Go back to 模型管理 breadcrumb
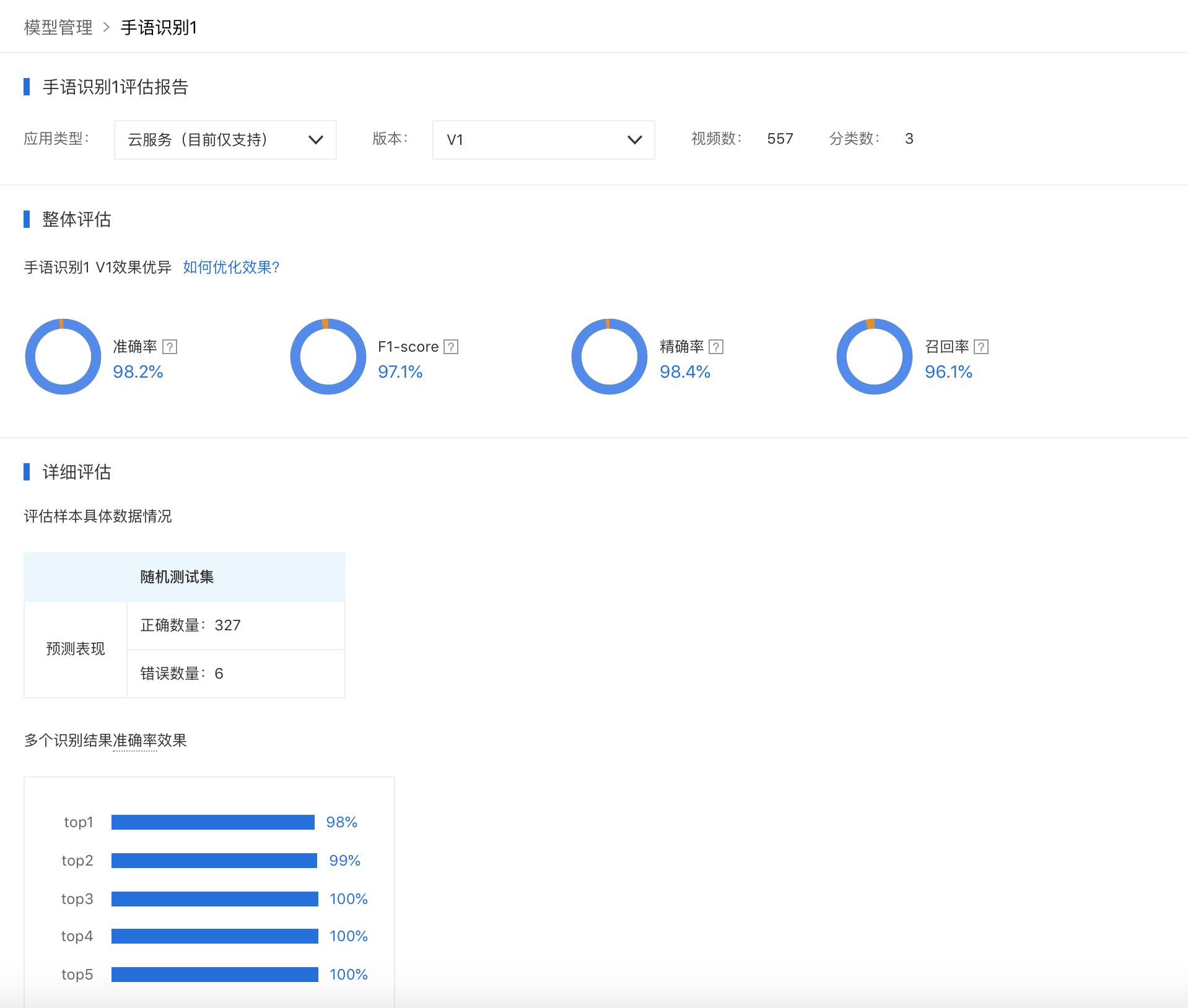Screen dimensions: 1188x1008 58,27
